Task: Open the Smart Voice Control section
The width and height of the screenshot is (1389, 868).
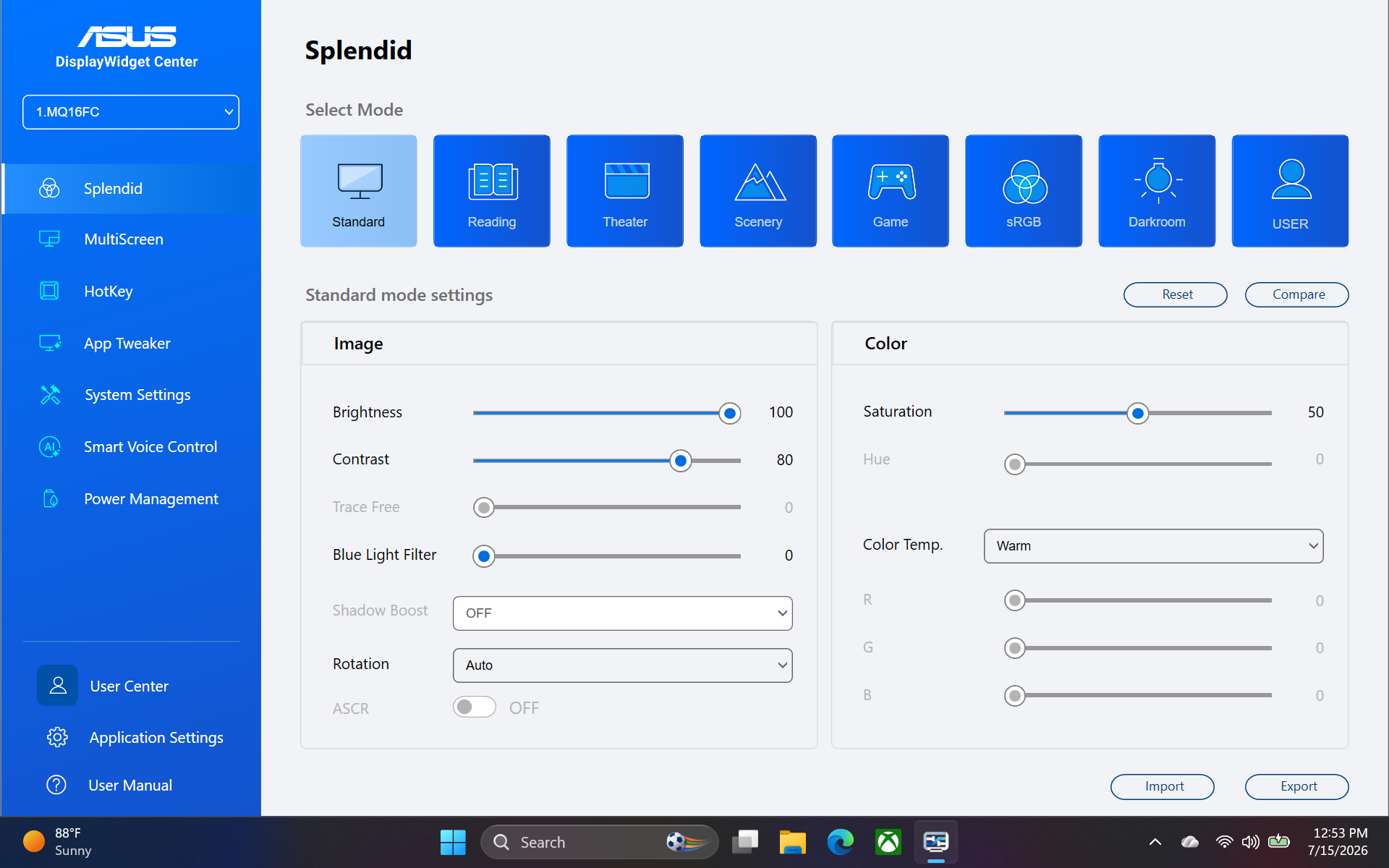Action: point(150,447)
